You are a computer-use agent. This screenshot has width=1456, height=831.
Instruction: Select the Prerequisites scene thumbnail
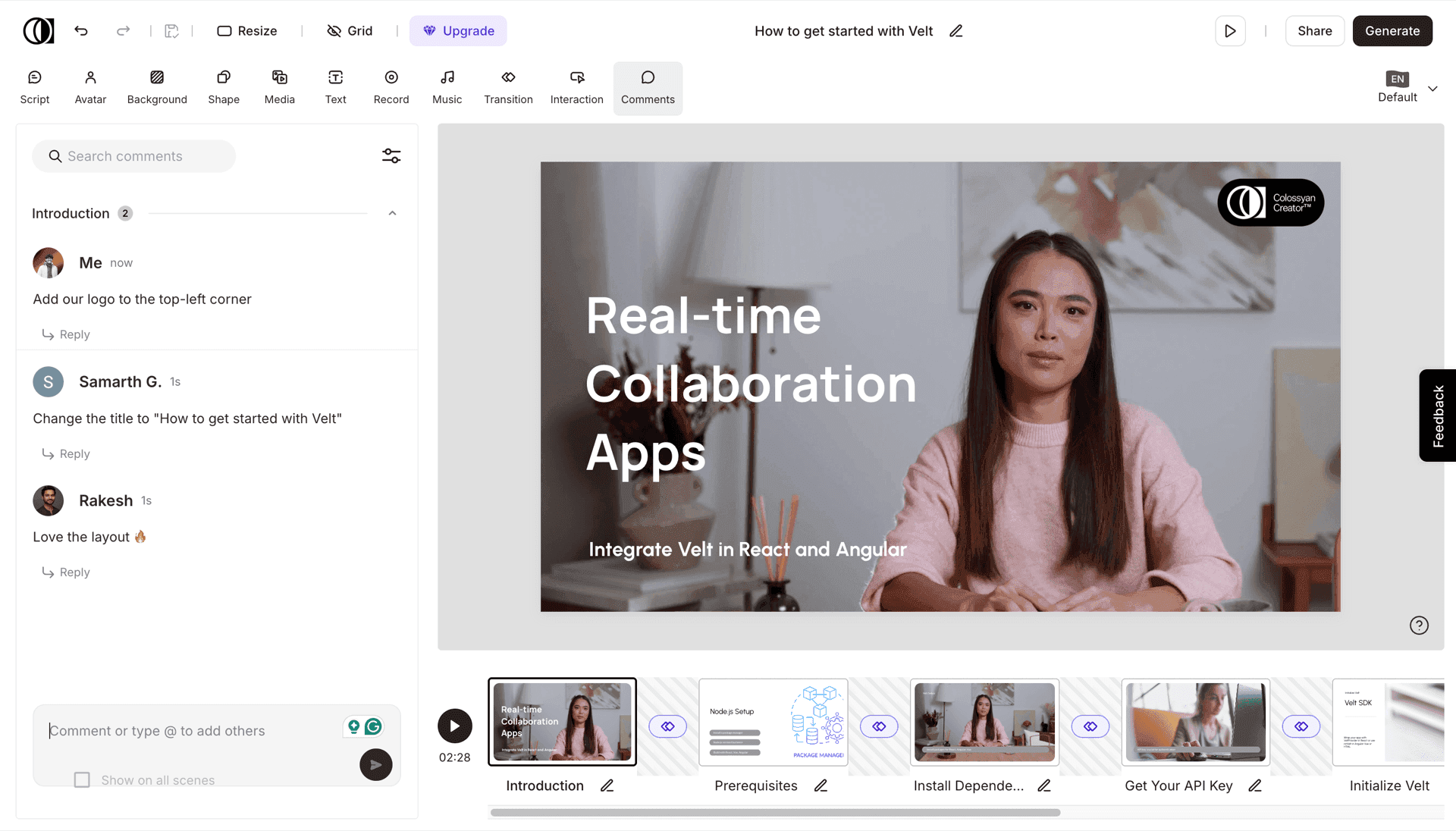pos(773,722)
